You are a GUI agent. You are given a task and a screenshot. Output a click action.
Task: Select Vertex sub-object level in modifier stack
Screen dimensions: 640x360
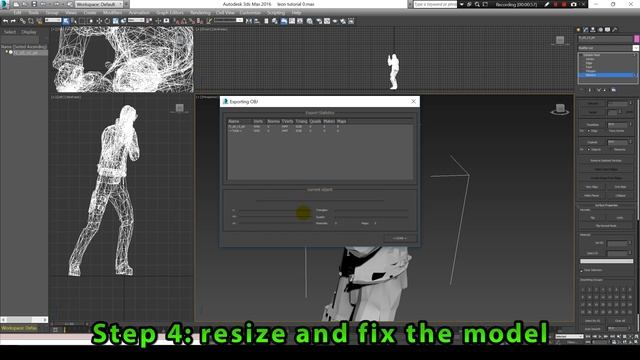590,59
